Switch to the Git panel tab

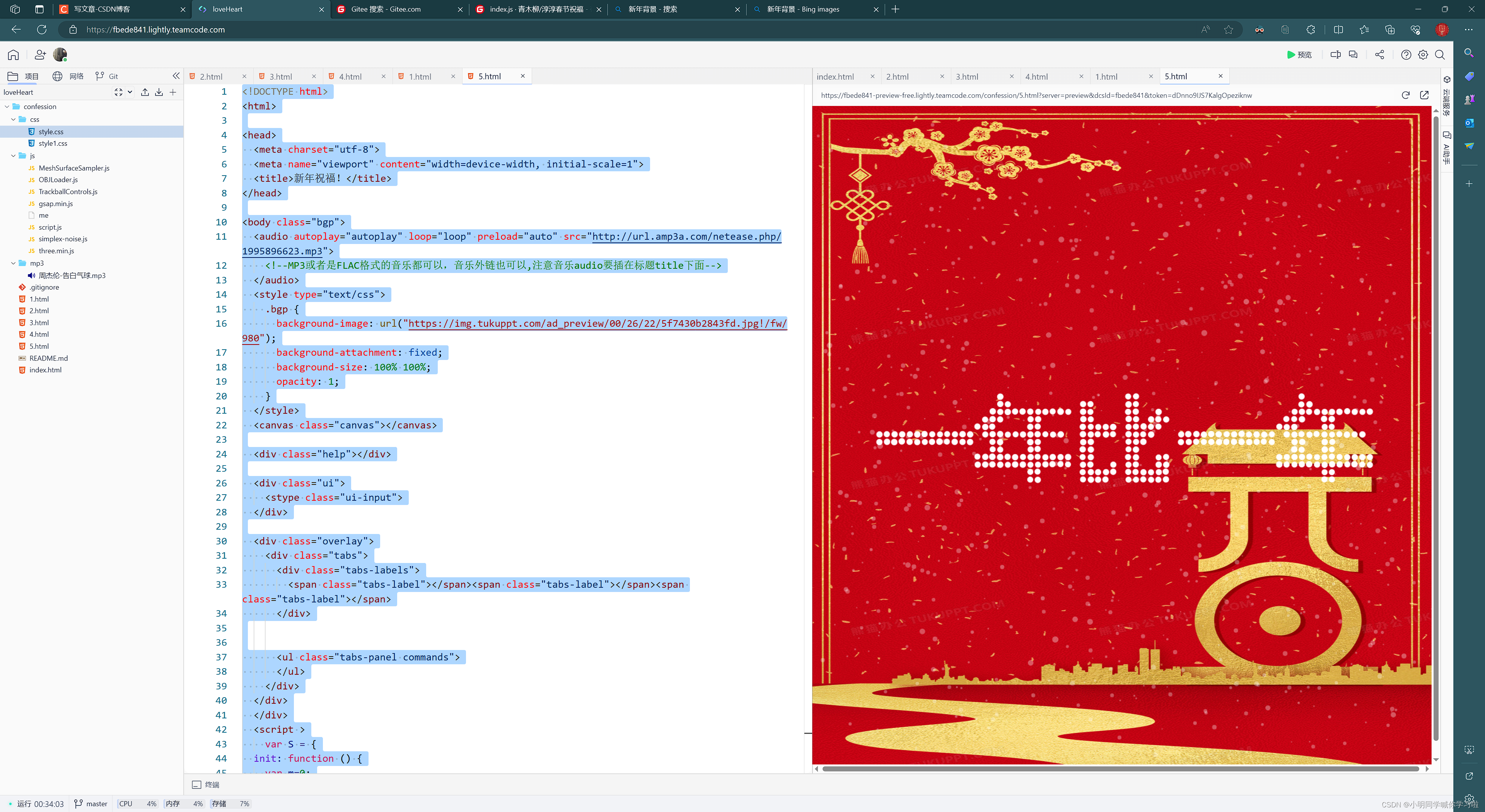pos(107,76)
